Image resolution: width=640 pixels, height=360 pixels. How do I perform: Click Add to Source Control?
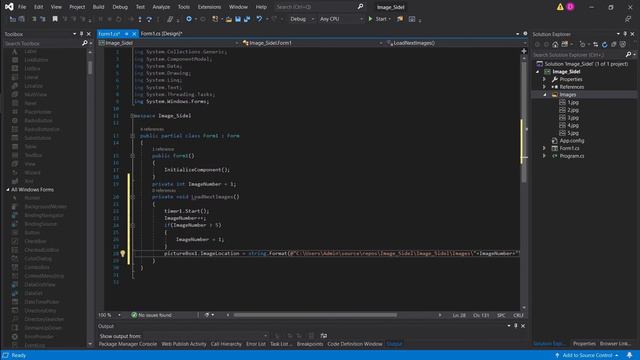[x=587, y=355]
